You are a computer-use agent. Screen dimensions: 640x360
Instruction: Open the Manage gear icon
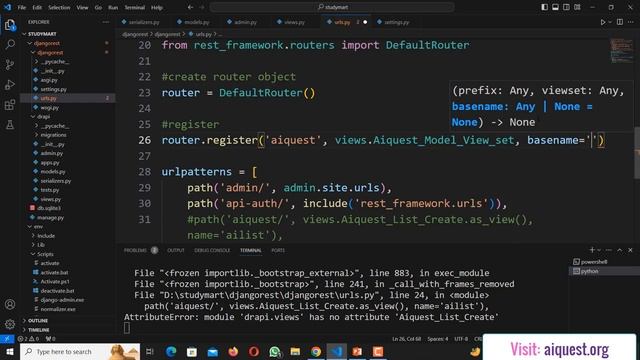(x=10, y=324)
